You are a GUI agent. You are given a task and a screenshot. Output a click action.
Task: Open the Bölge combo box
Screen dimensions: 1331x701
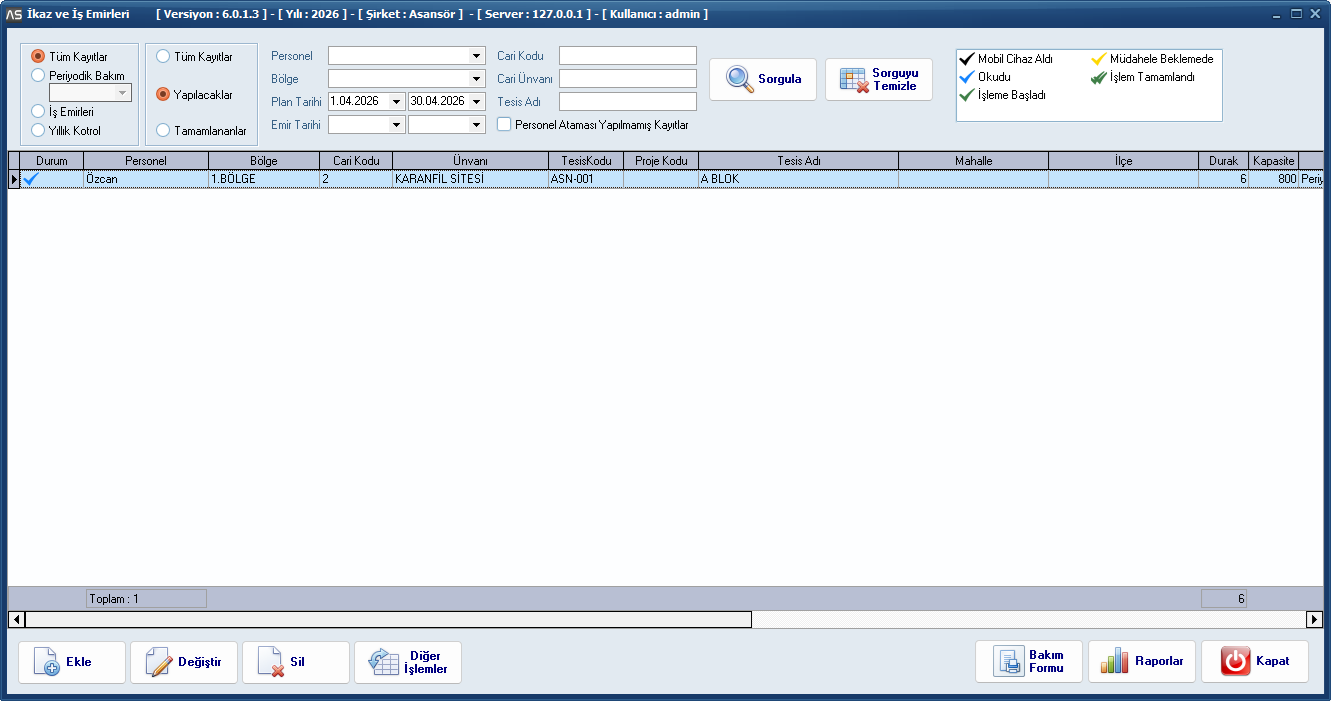[x=477, y=79]
